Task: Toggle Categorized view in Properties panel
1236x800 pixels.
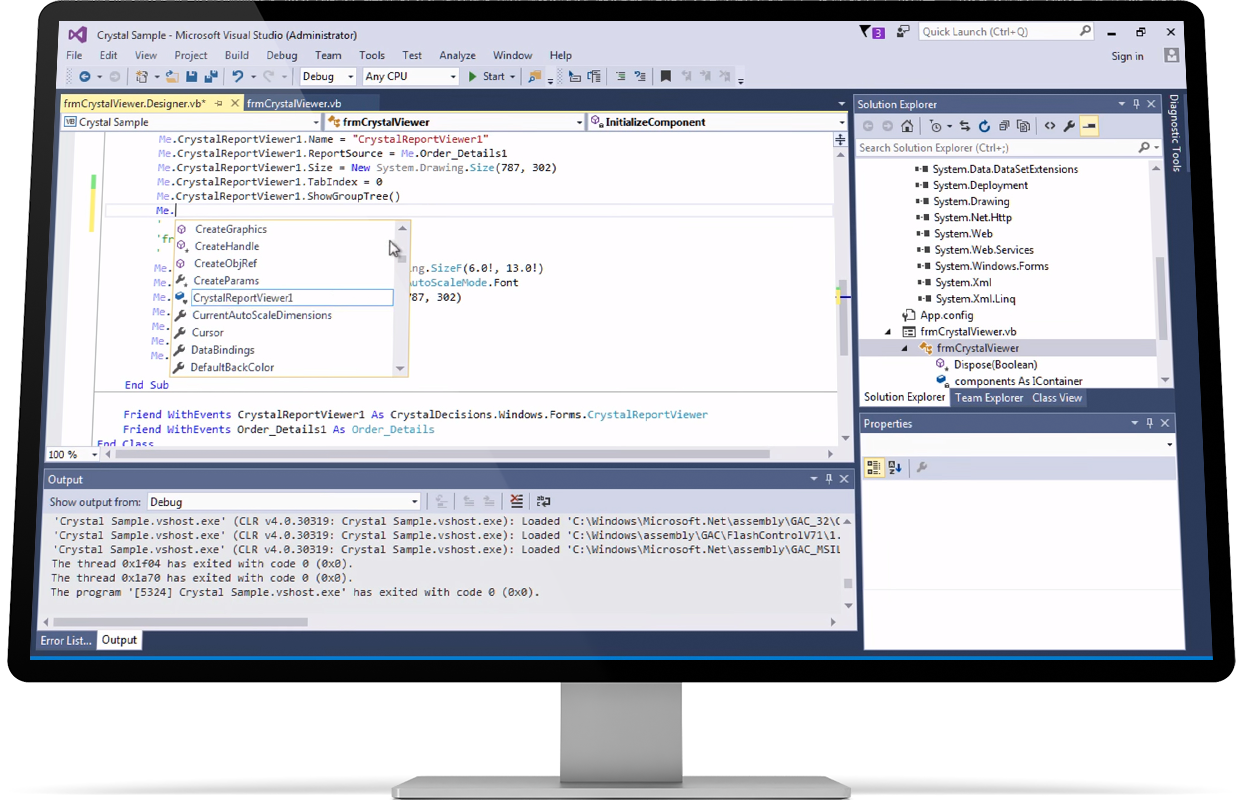Action: (873, 467)
